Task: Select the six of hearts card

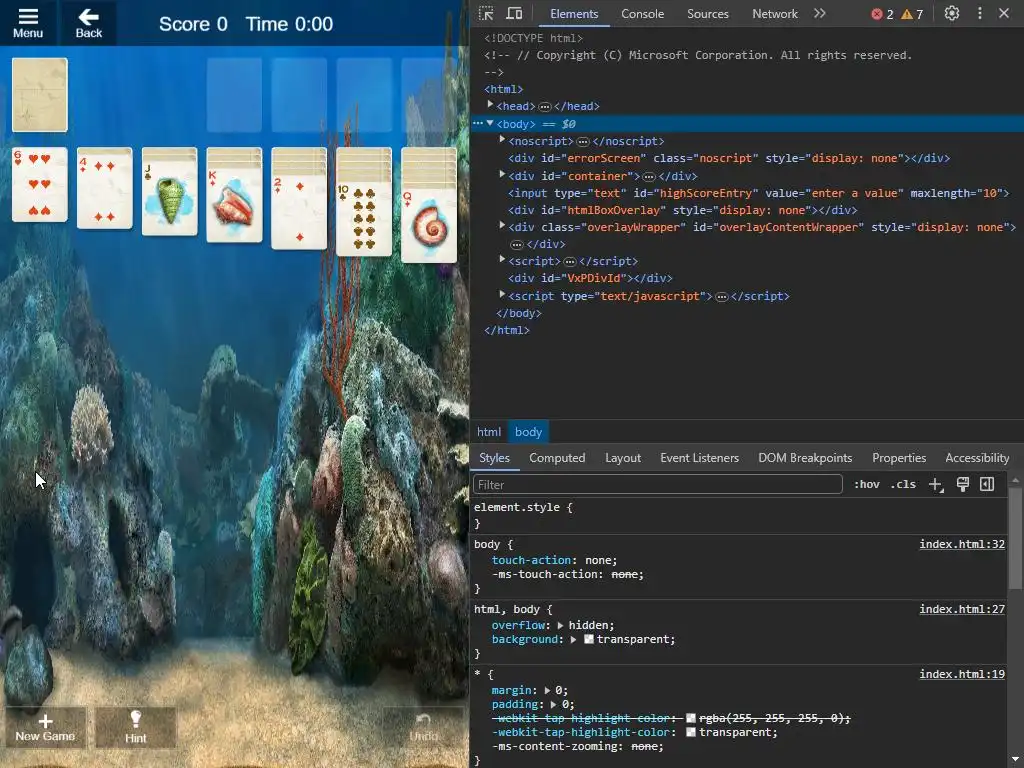Action: pos(40,185)
